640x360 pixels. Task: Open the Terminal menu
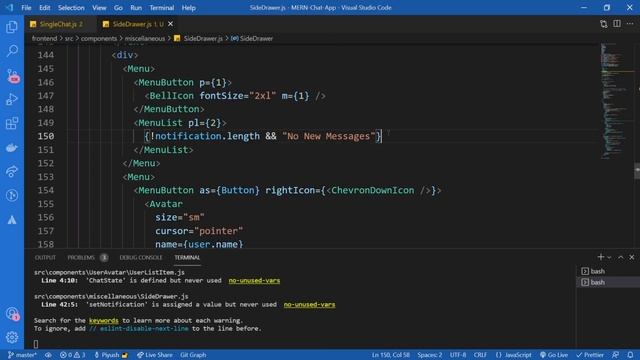pos(162,8)
